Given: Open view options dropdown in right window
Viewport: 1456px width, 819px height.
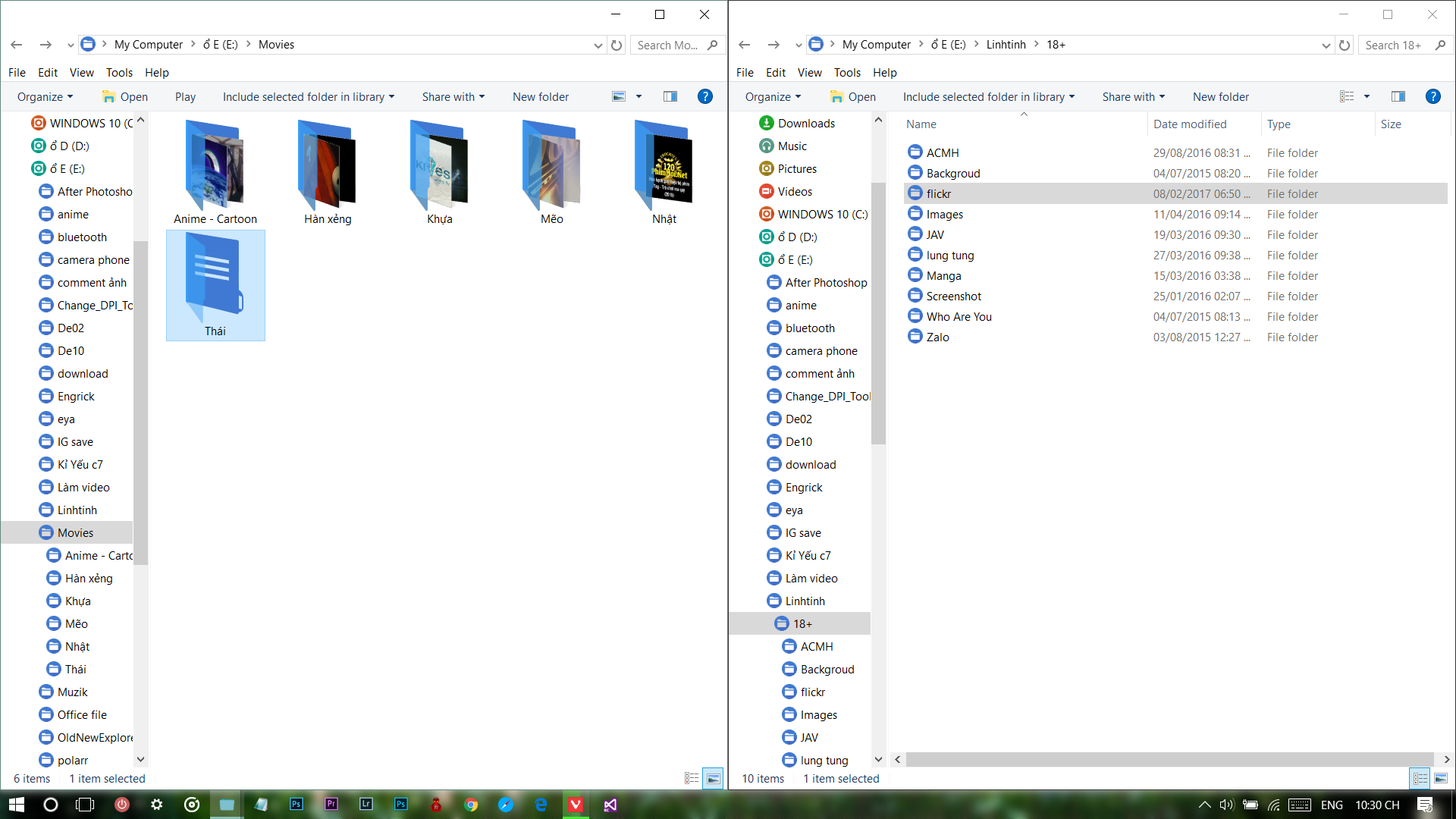Looking at the screenshot, I should pos(1367,96).
